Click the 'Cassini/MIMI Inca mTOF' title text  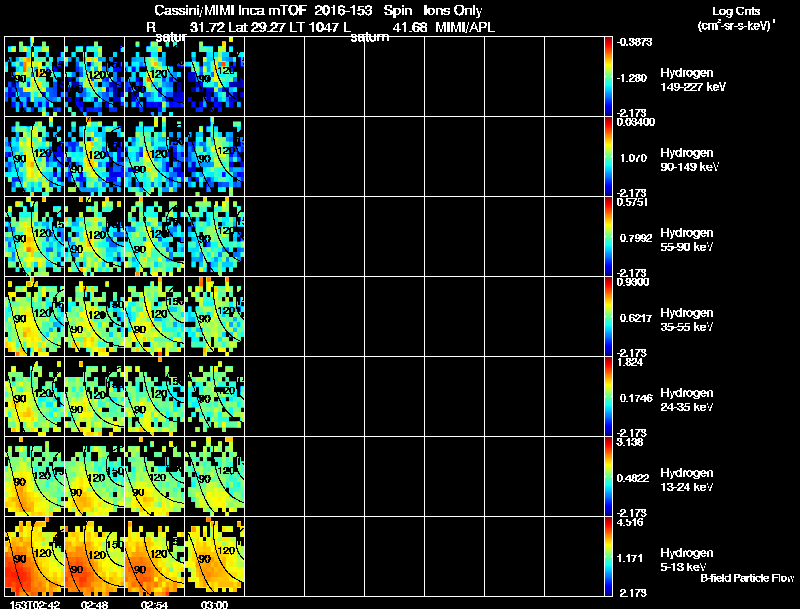coord(230,11)
